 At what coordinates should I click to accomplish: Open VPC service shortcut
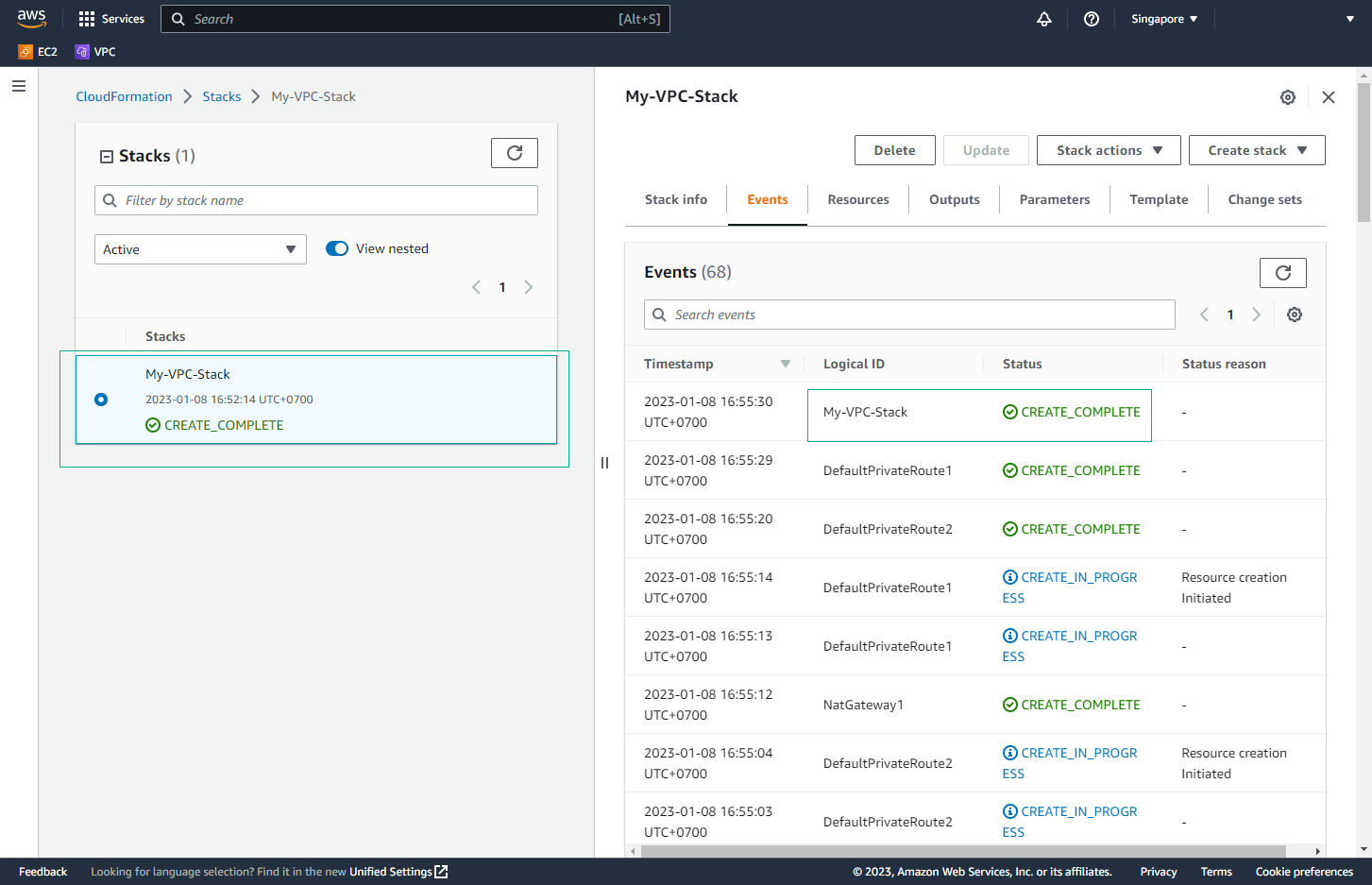[95, 52]
